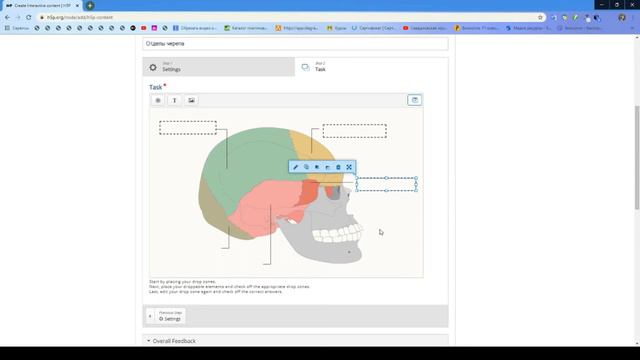The height and width of the screenshot is (360, 640).
Task: Close the Create interactive content tab
Action: pos(77,6)
